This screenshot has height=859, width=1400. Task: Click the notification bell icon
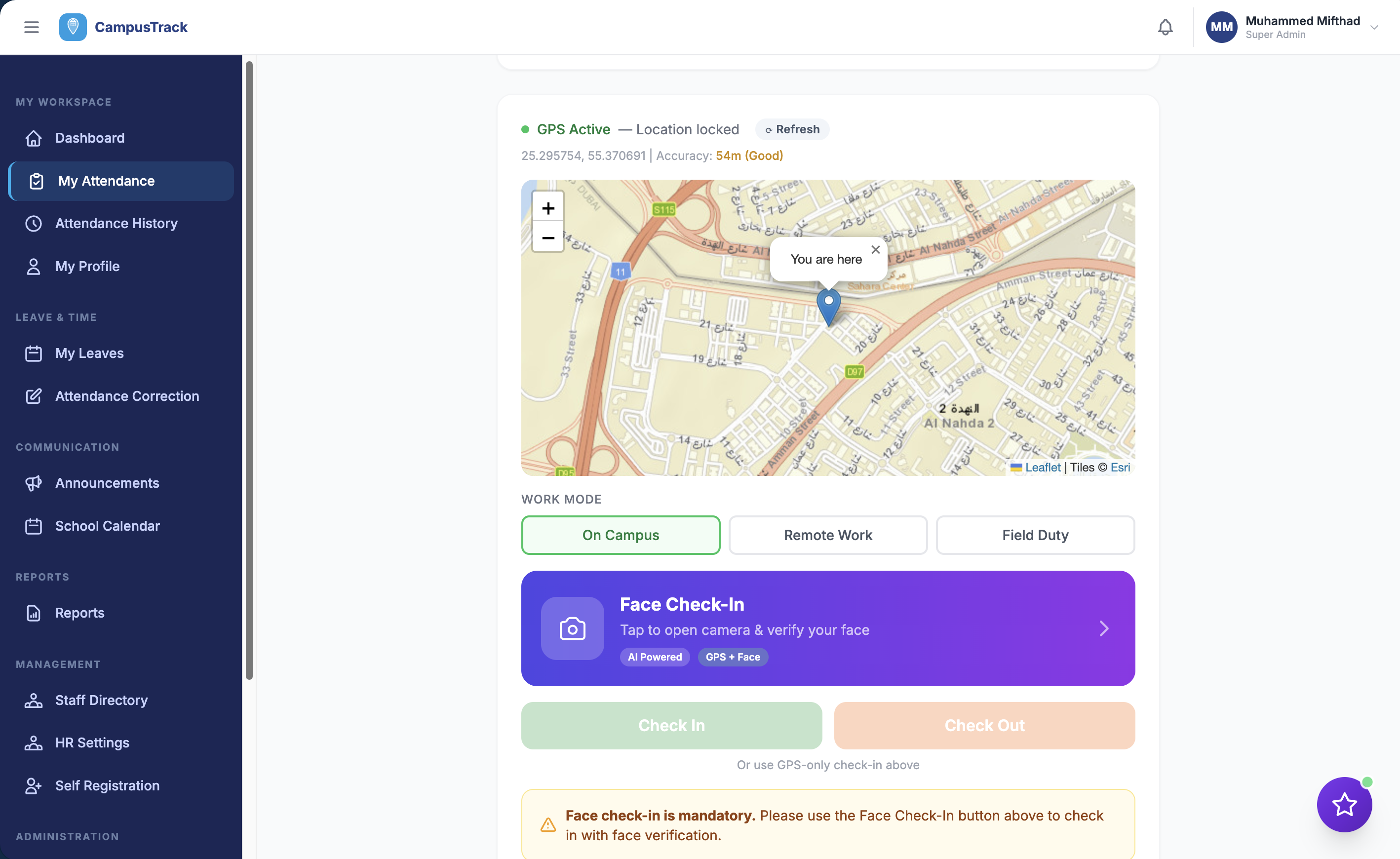1166,27
